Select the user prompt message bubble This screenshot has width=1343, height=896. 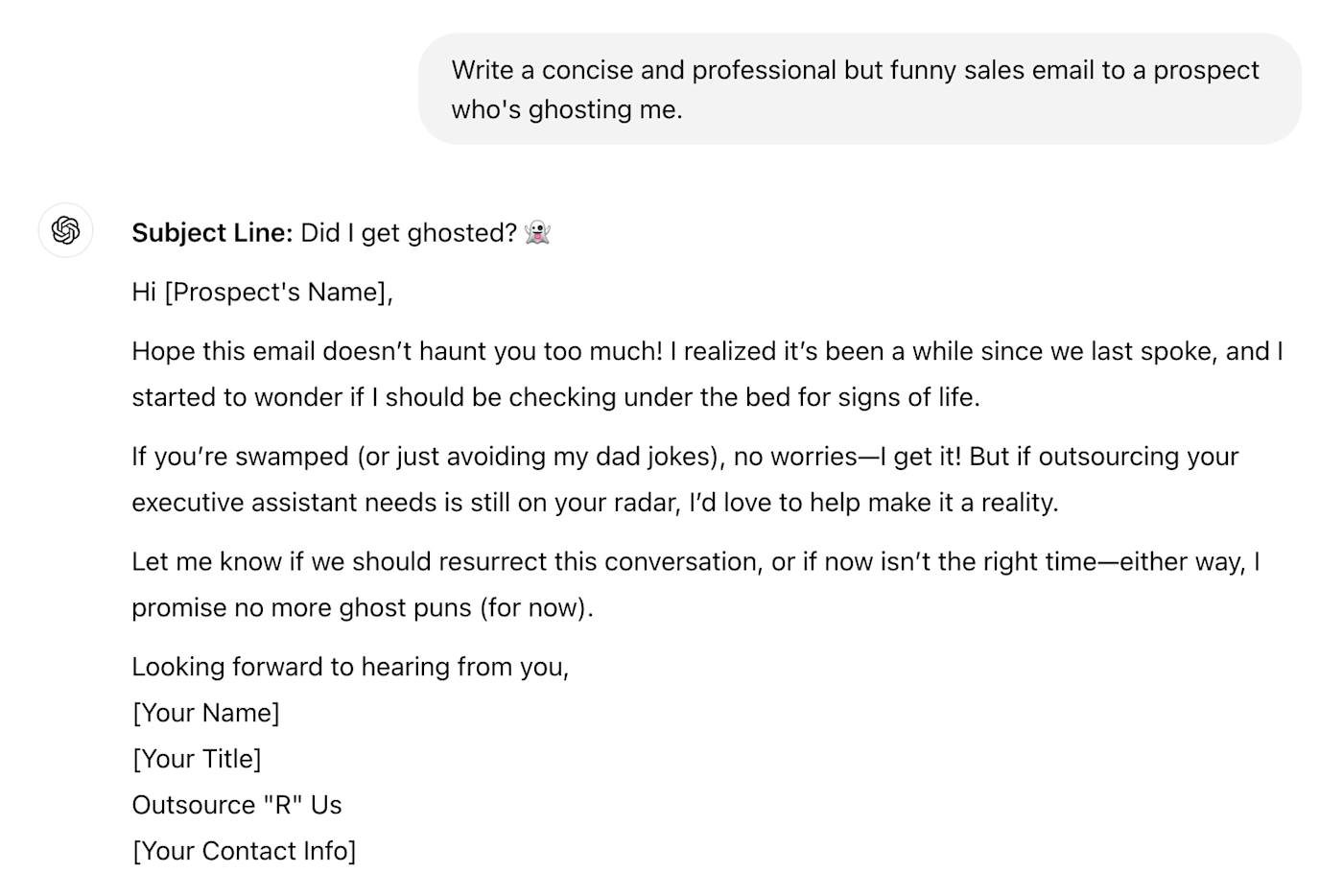(x=860, y=89)
